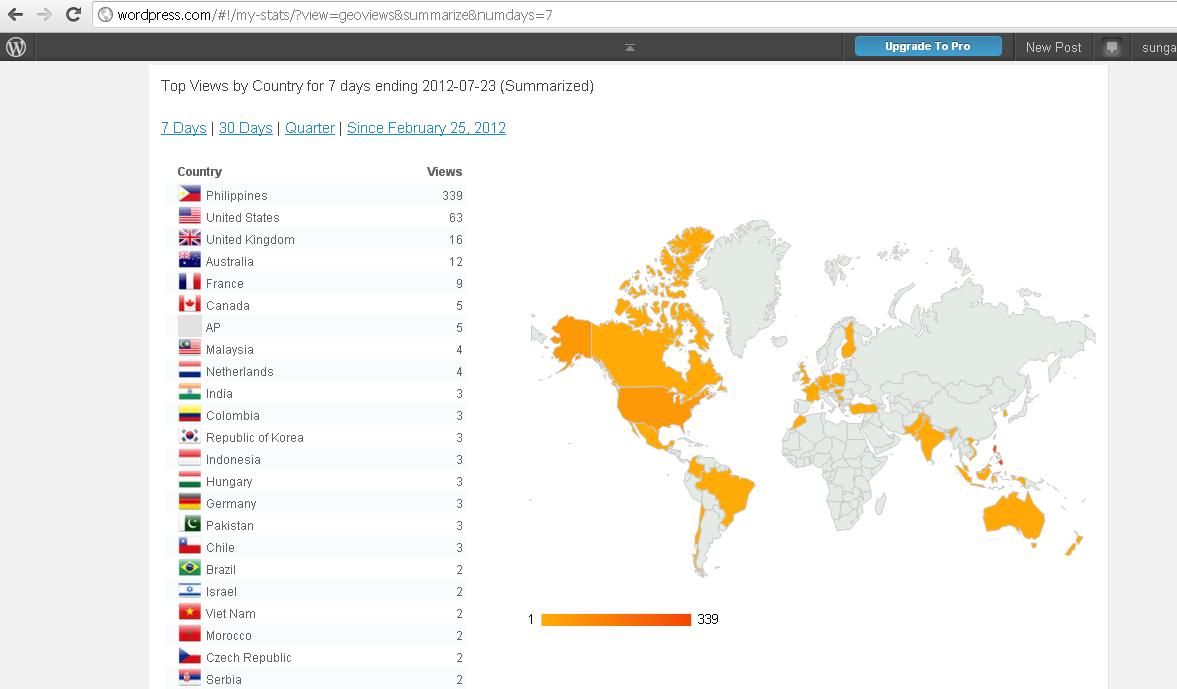Screen dimensions: 1177x689
Task: View stats Since February 25, 2012
Action: 426,128
